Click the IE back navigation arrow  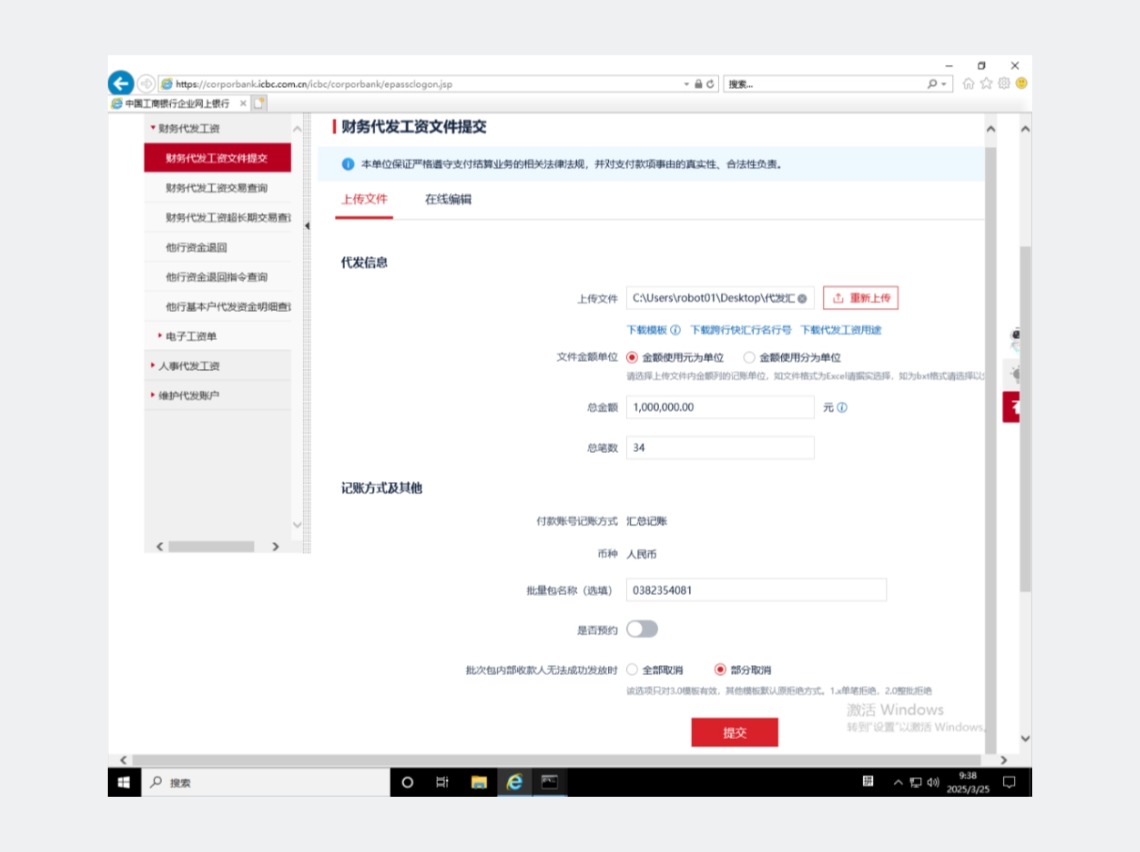click(x=120, y=83)
